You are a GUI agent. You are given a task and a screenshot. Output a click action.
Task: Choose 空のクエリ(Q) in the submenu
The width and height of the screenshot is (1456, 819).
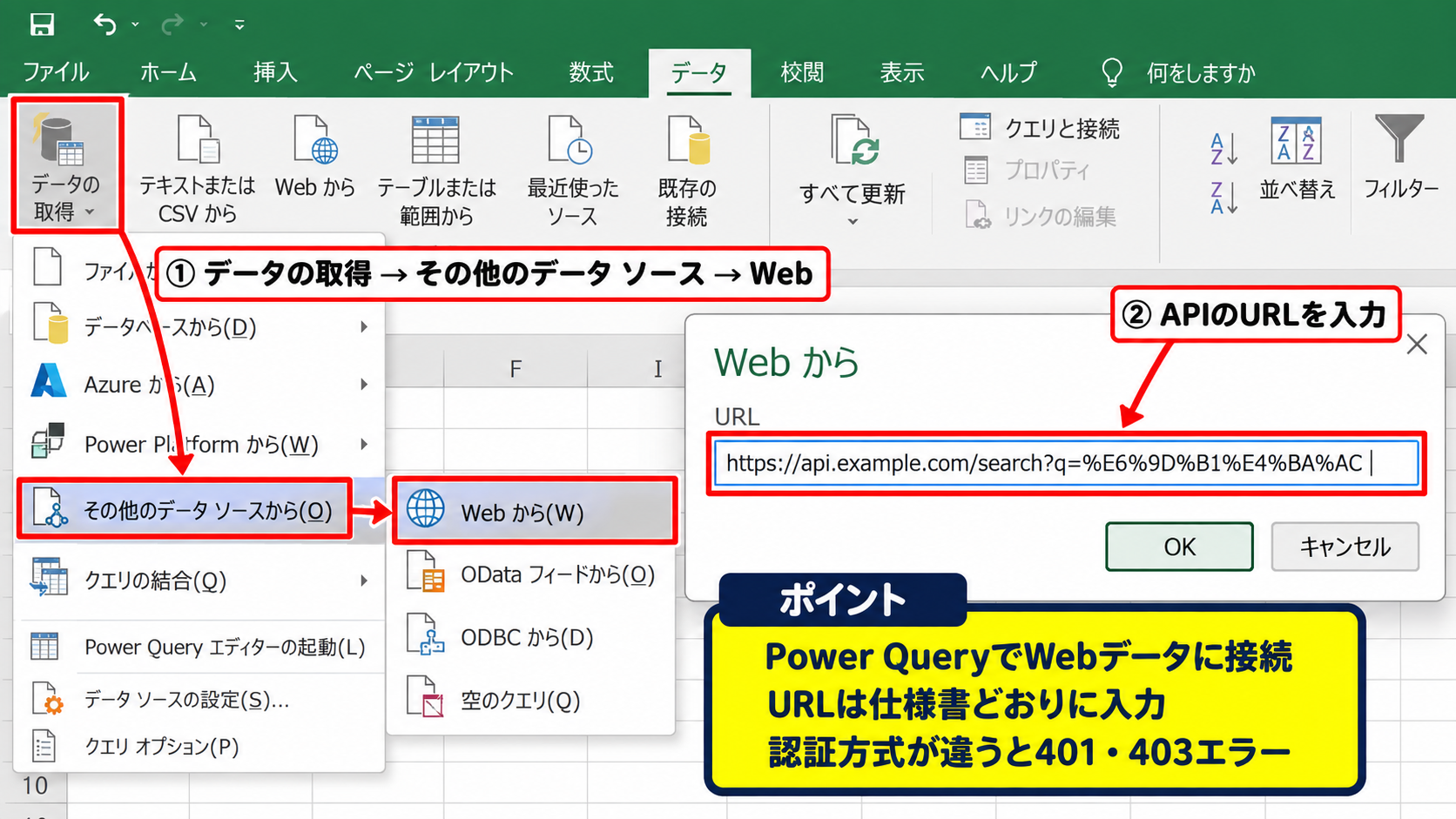click(x=532, y=700)
